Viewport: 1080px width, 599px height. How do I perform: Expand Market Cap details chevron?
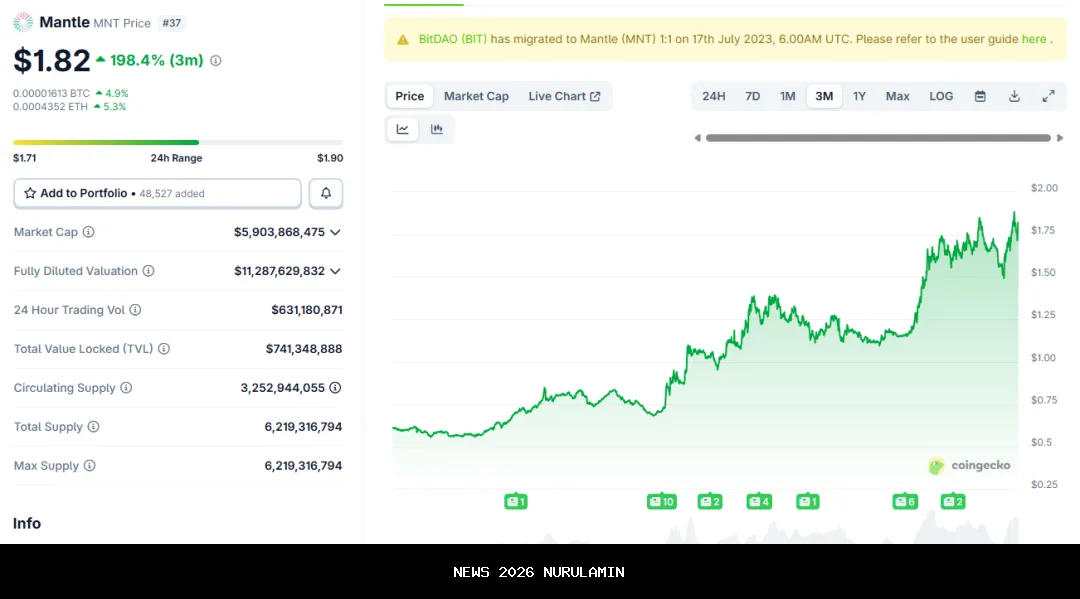pyautogui.click(x=335, y=232)
